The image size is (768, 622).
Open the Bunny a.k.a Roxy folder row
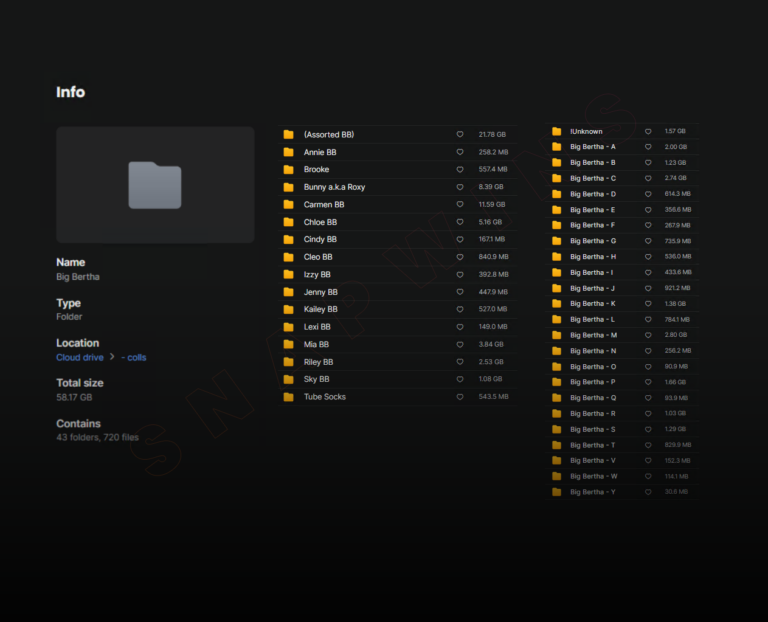pyautogui.click(x=334, y=187)
